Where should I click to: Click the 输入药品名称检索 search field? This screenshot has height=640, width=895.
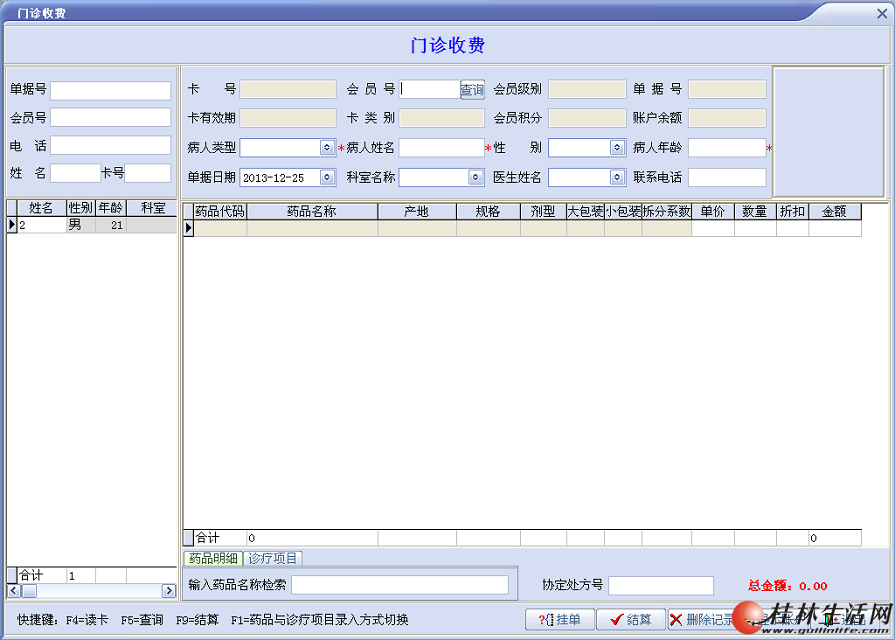pyautogui.click(x=400, y=585)
